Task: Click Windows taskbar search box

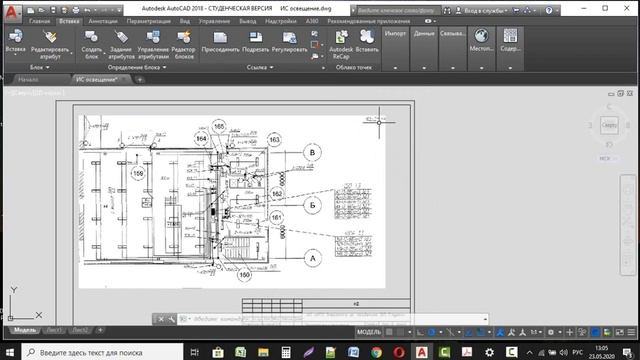Action: click(102, 352)
